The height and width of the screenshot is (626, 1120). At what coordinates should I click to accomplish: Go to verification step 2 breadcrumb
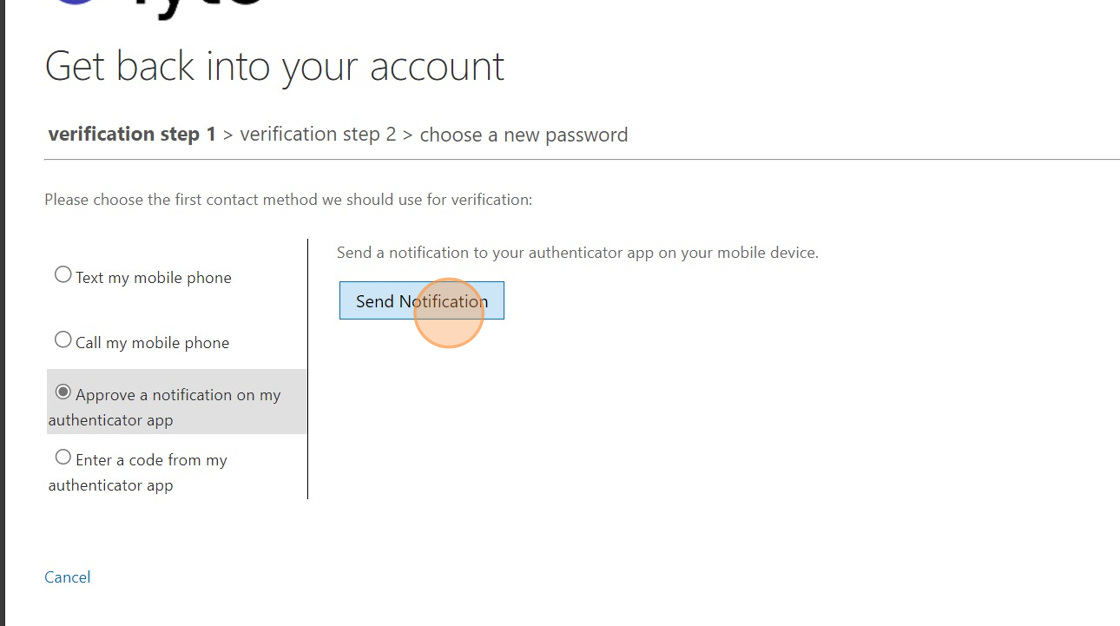318,134
